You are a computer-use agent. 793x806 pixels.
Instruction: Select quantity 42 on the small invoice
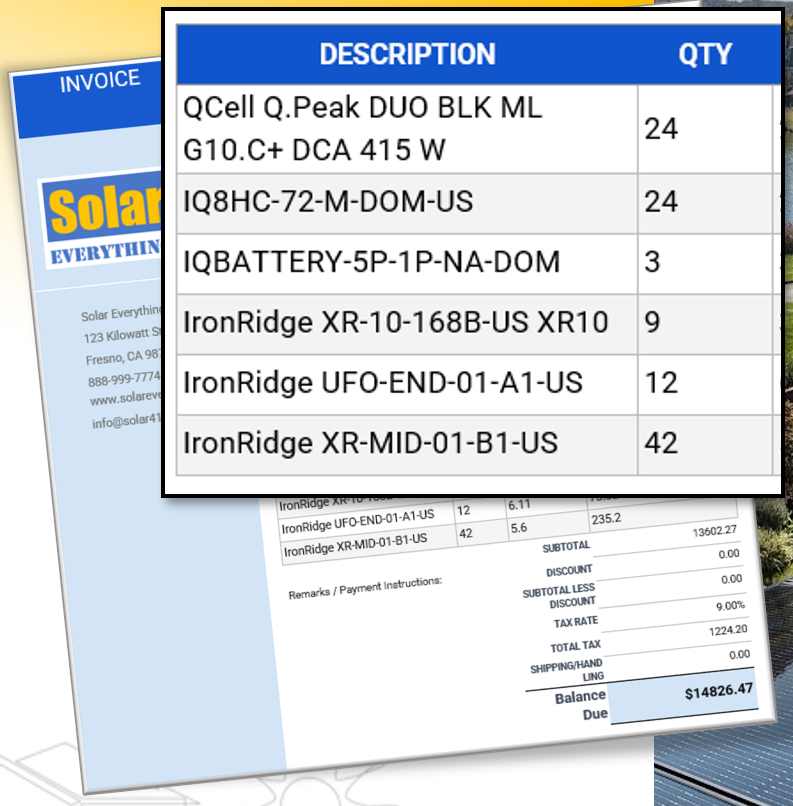tap(466, 534)
